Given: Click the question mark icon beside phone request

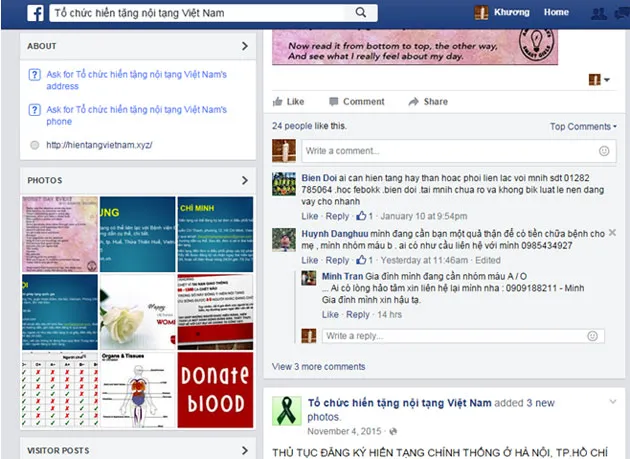Looking at the screenshot, I should click(35, 110).
